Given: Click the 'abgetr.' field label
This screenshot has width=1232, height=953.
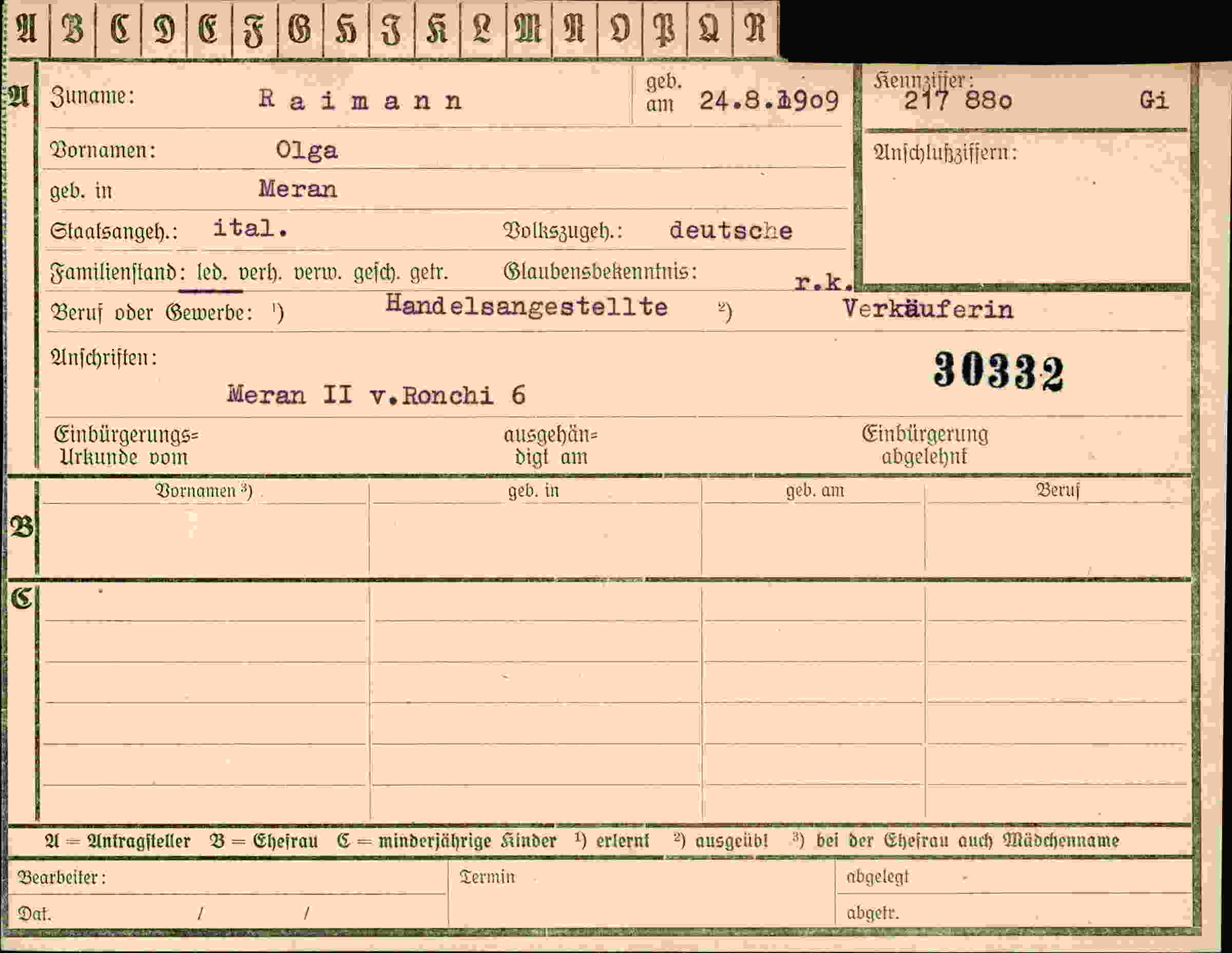Looking at the screenshot, I should (873, 913).
